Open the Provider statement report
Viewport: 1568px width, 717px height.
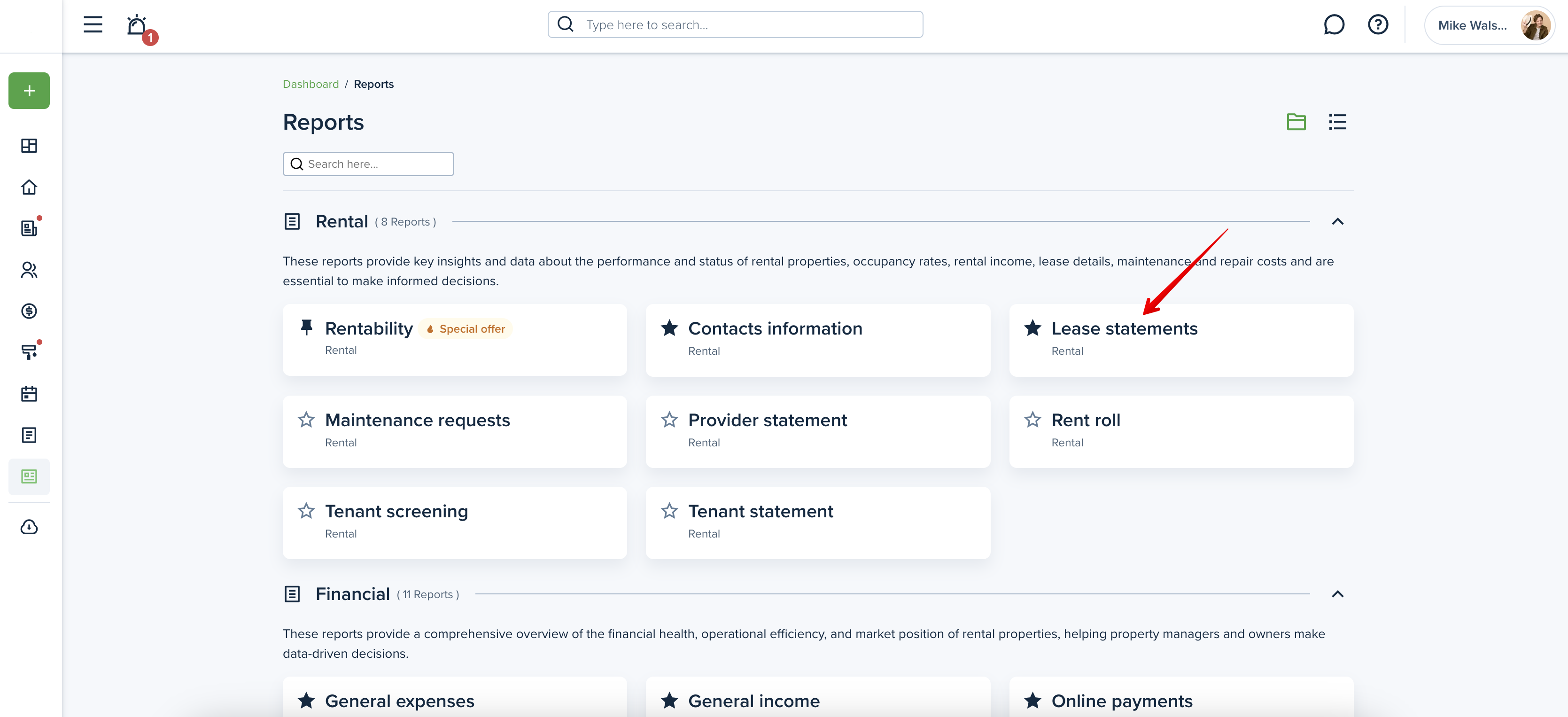point(818,431)
